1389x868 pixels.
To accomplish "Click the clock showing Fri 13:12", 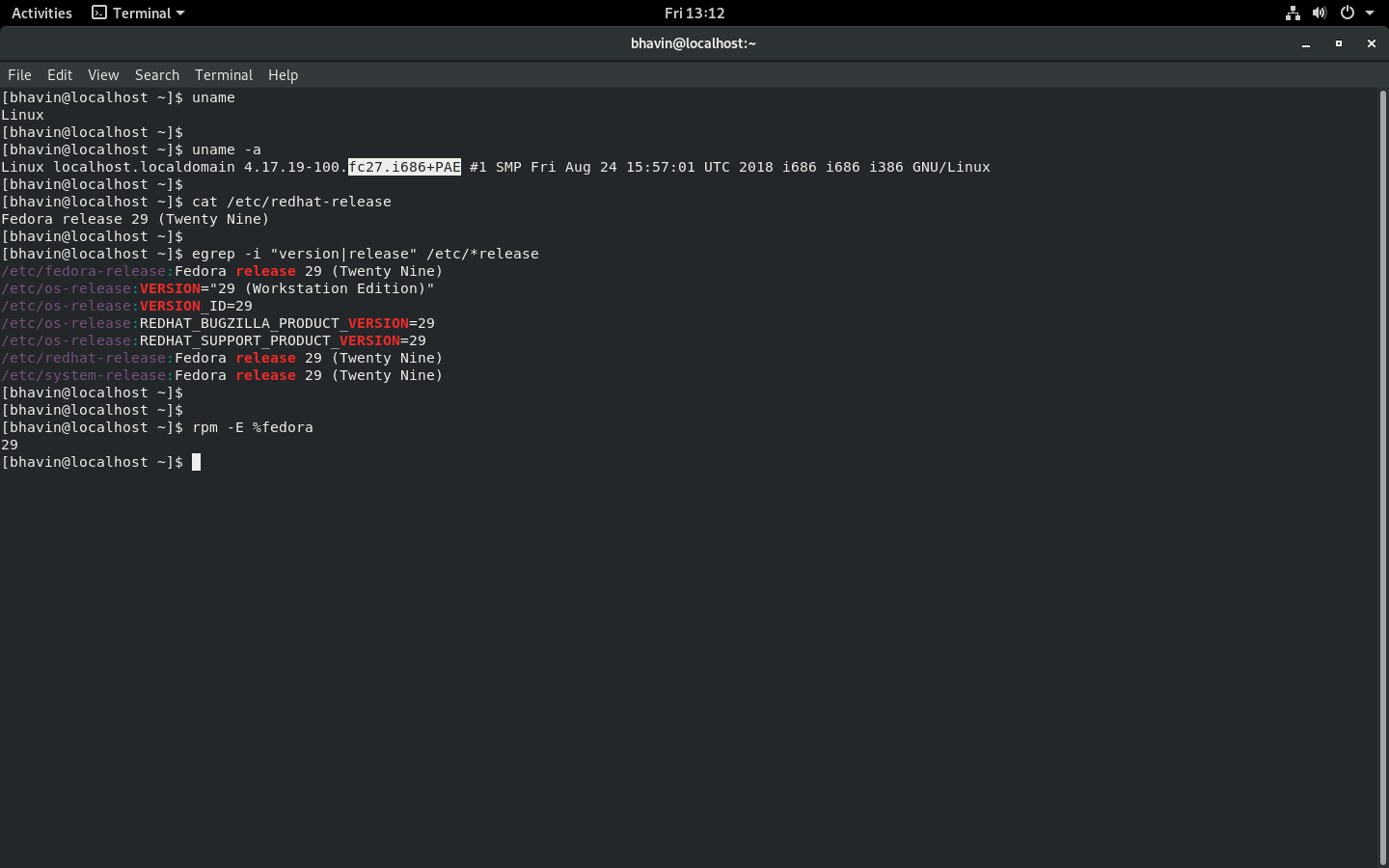I will coord(694,13).
